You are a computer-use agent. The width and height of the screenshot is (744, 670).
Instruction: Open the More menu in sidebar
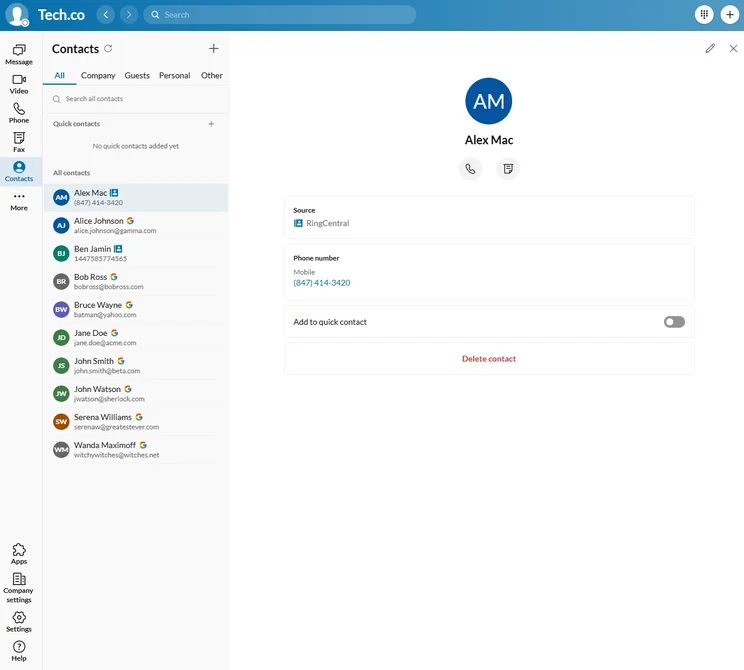(19, 201)
